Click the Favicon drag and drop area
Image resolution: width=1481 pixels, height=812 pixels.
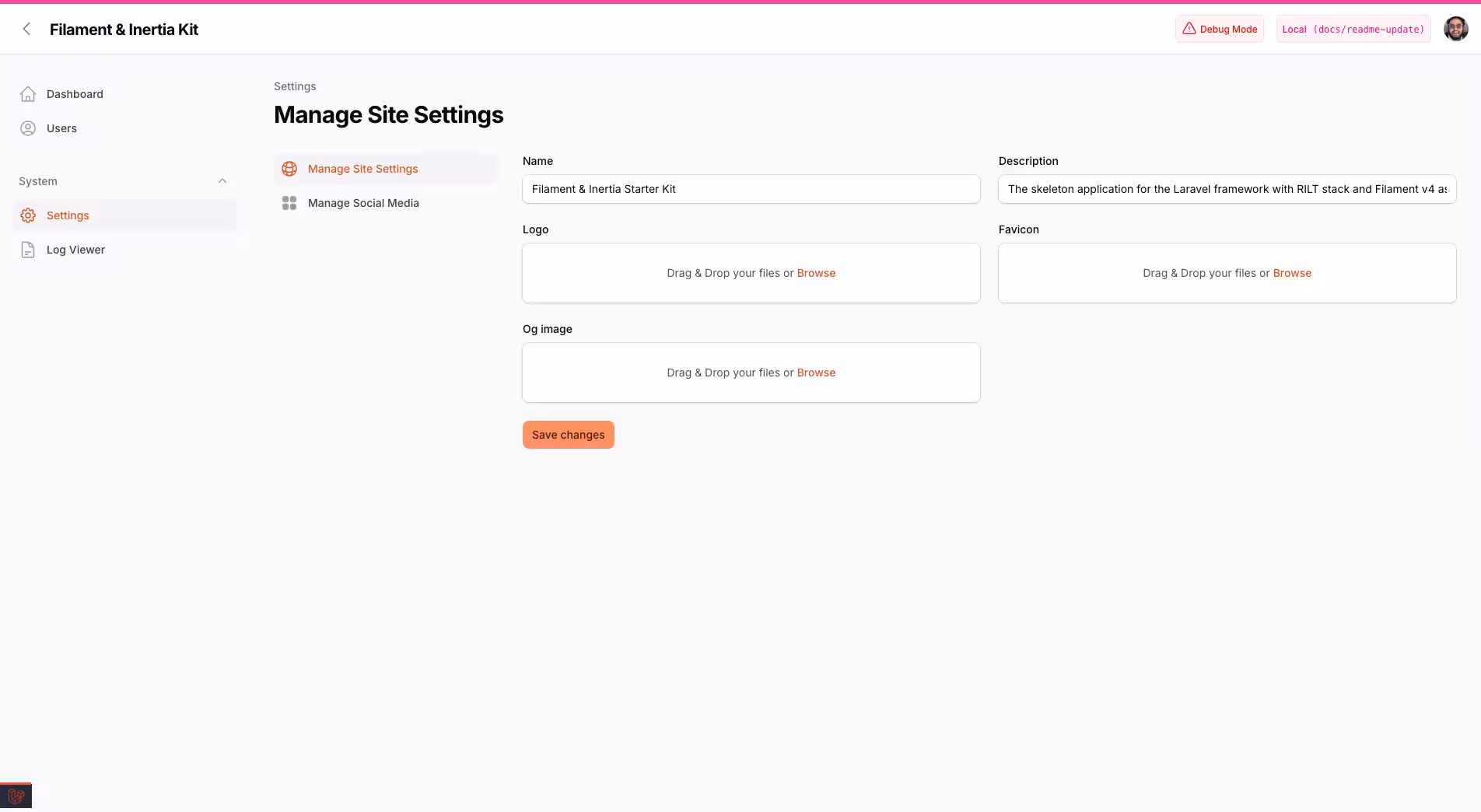tap(1227, 273)
